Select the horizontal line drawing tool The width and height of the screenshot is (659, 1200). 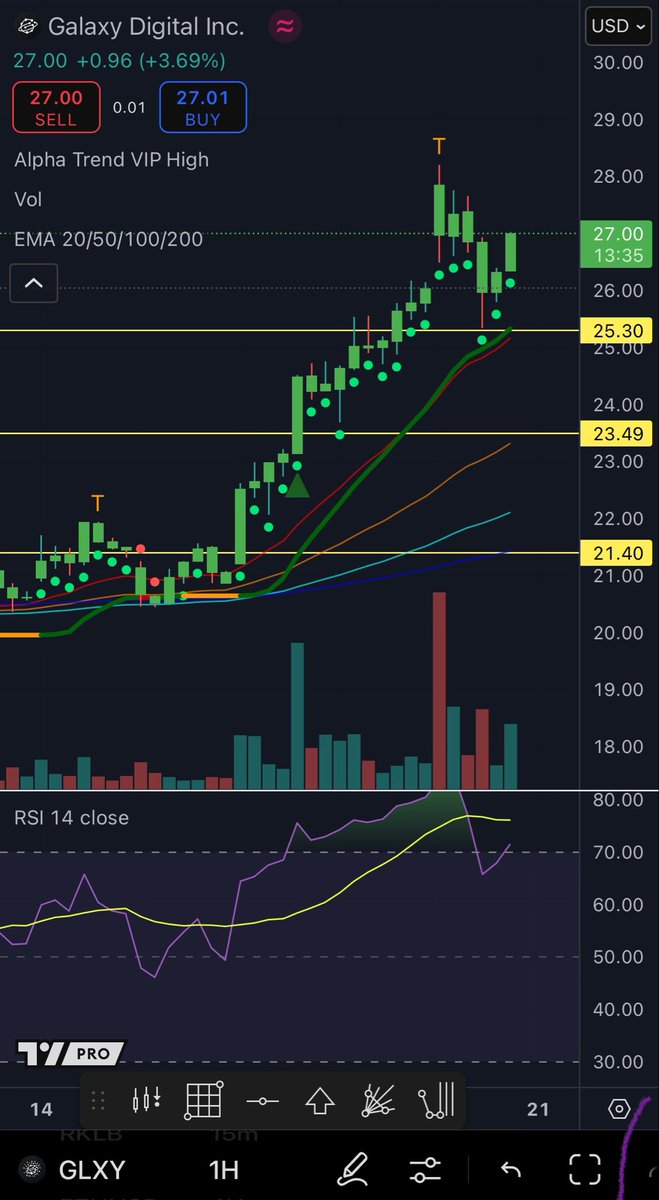262,1101
